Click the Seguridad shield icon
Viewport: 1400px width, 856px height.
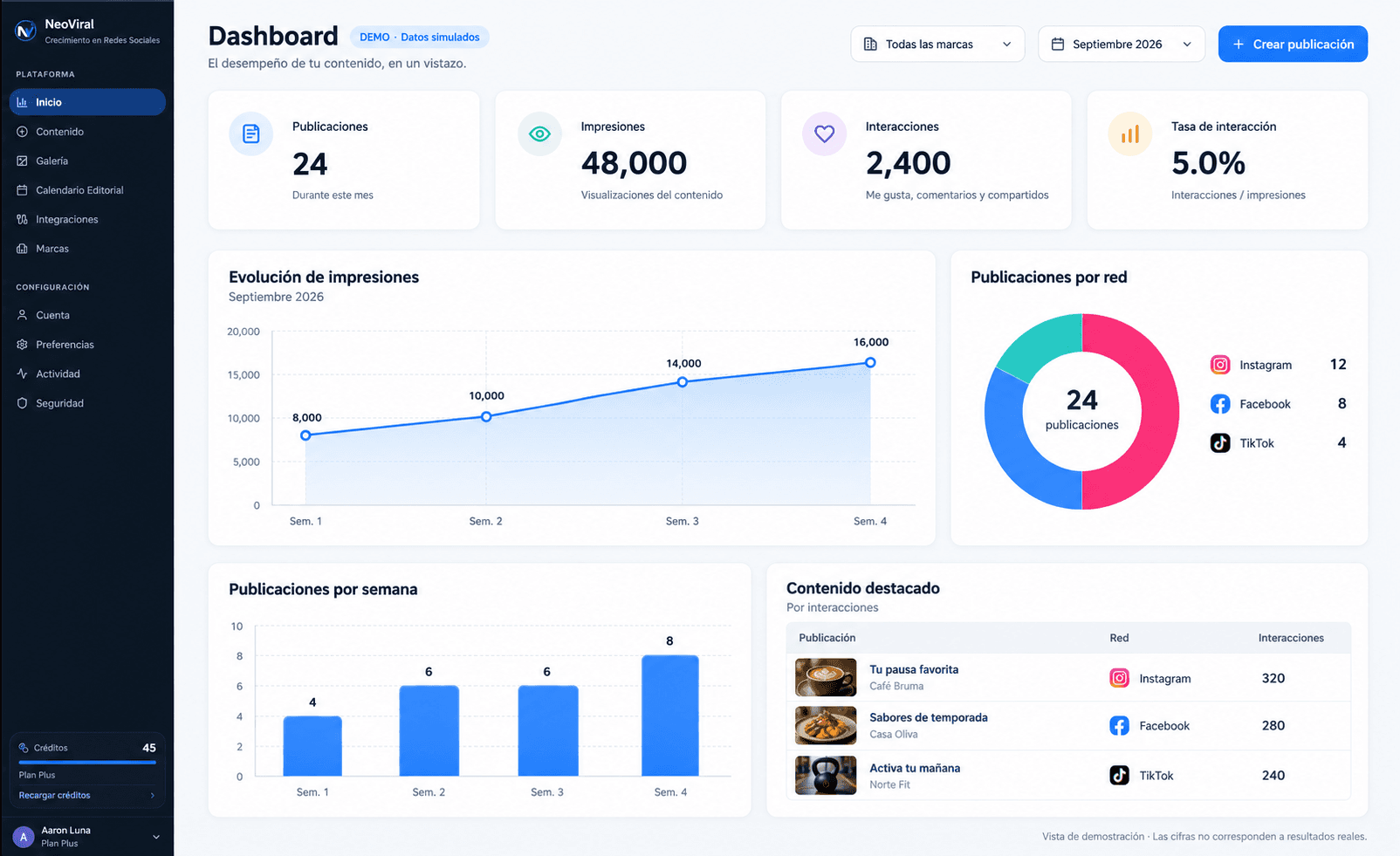(22, 403)
